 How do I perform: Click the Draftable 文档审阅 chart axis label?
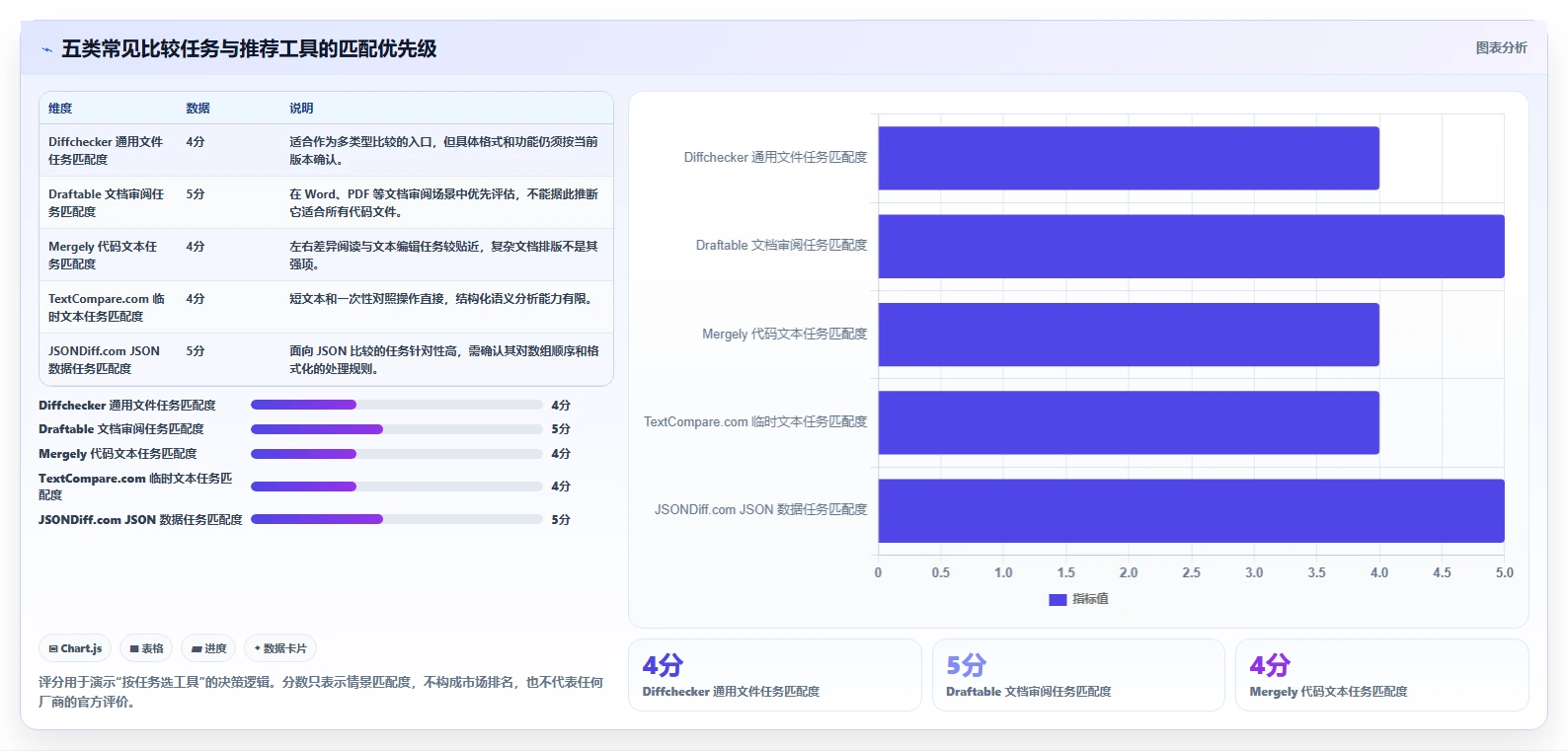pyautogui.click(x=781, y=246)
